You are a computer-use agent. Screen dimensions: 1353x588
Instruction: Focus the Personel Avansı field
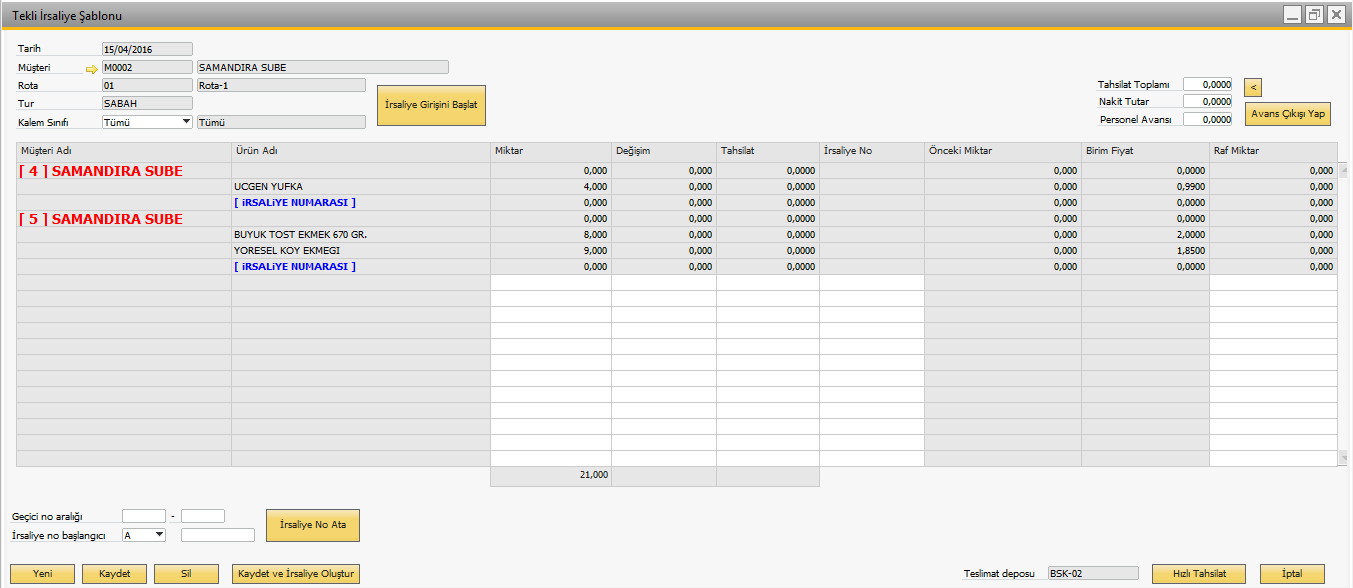[1207, 119]
